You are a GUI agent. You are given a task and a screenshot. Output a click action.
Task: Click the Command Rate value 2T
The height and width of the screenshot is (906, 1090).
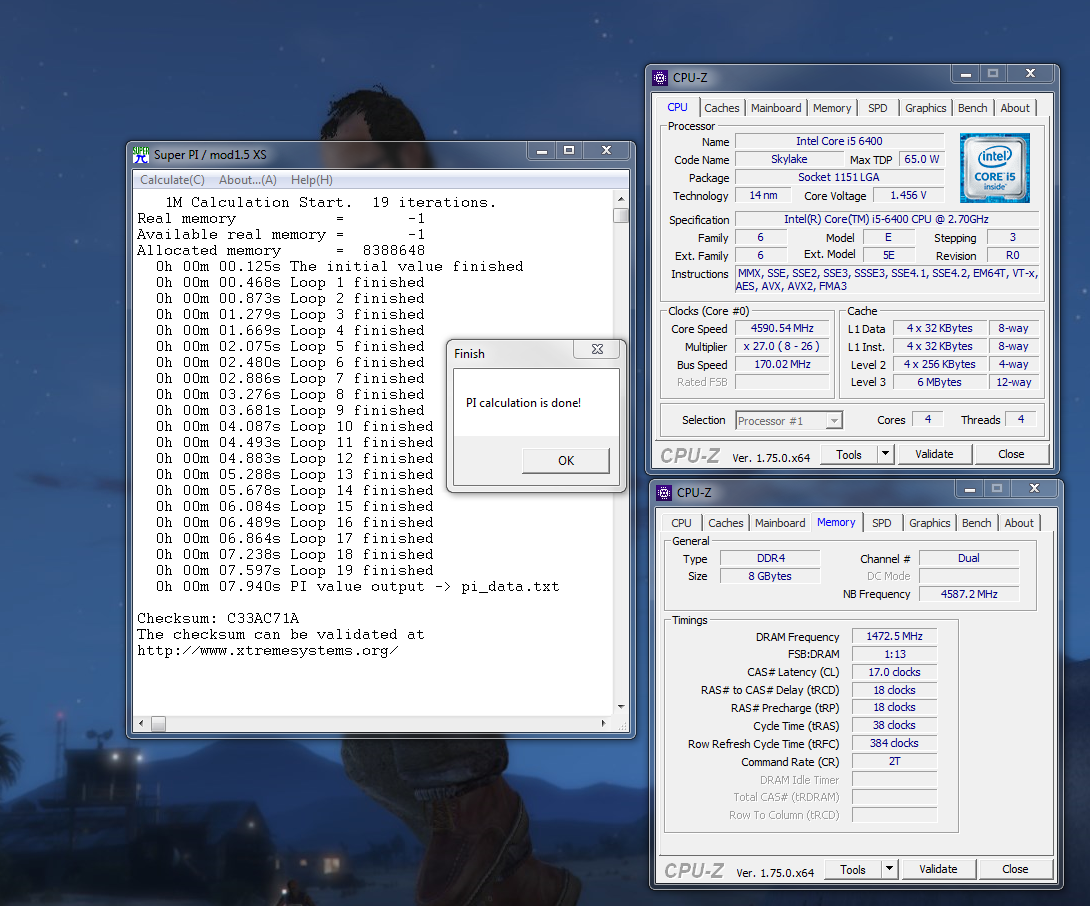[x=894, y=761]
